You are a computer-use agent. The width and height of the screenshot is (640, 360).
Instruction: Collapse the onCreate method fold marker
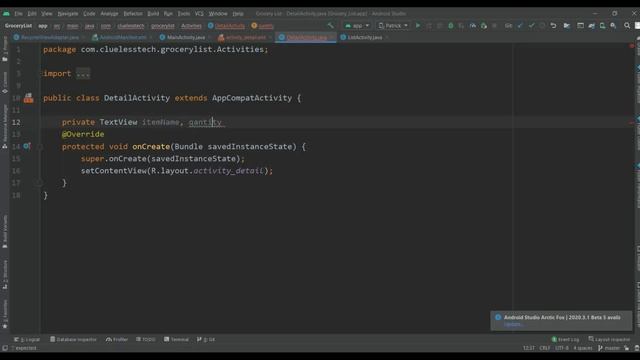point(40,147)
